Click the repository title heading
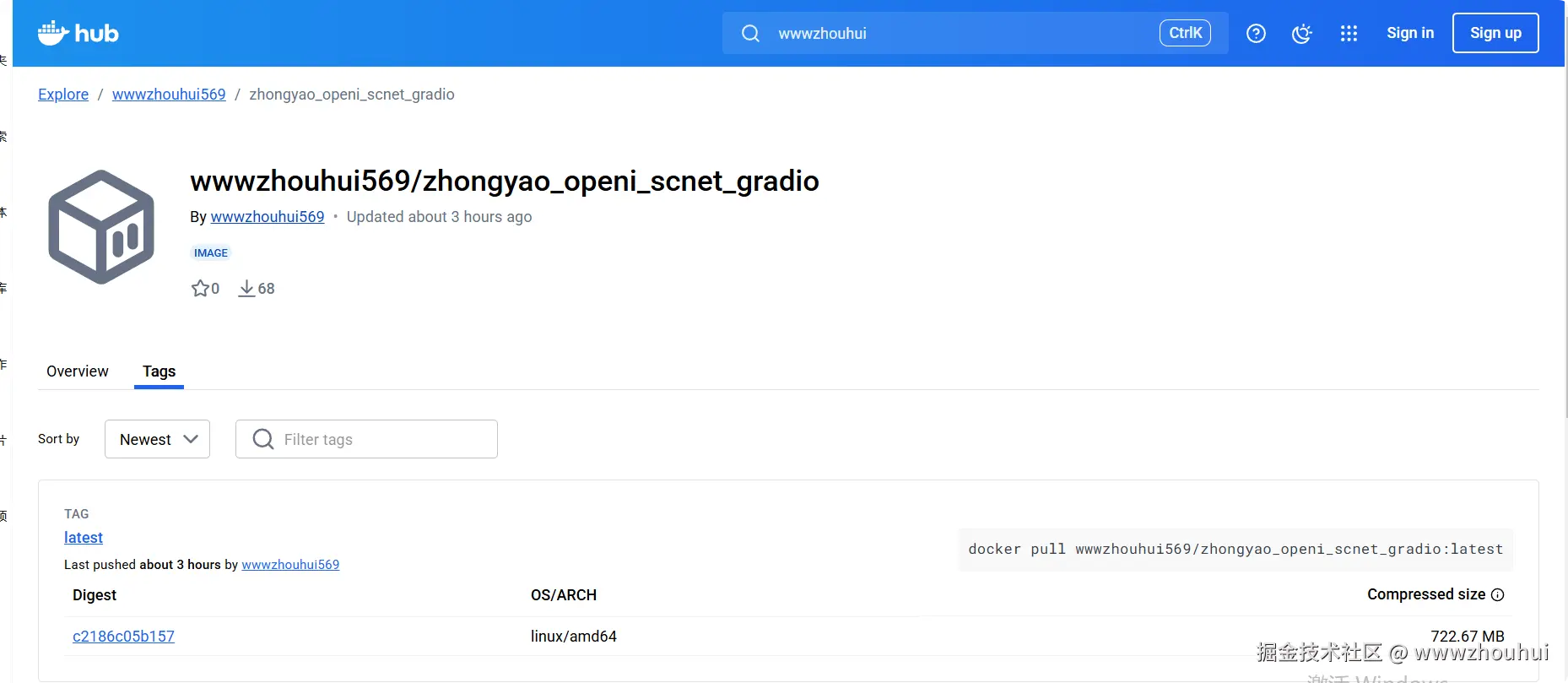1568x683 pixels. click(505, 181)
